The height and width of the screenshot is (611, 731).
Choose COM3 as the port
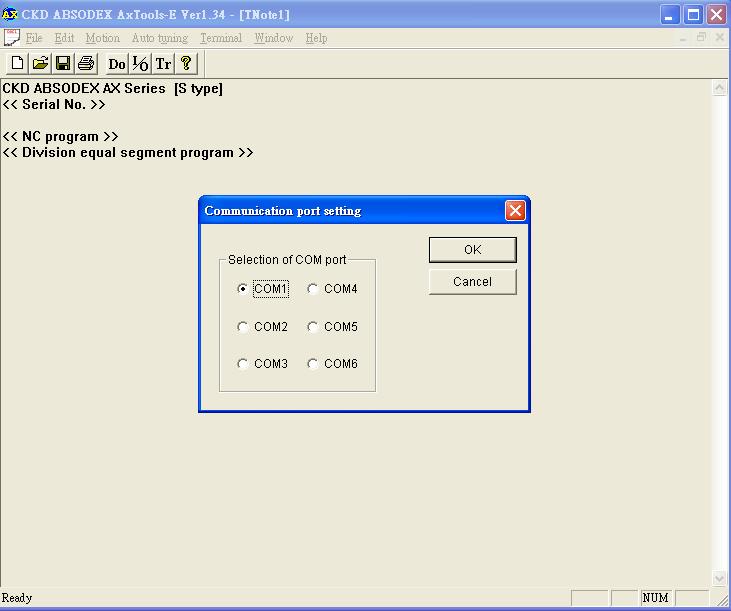(243, 364)
